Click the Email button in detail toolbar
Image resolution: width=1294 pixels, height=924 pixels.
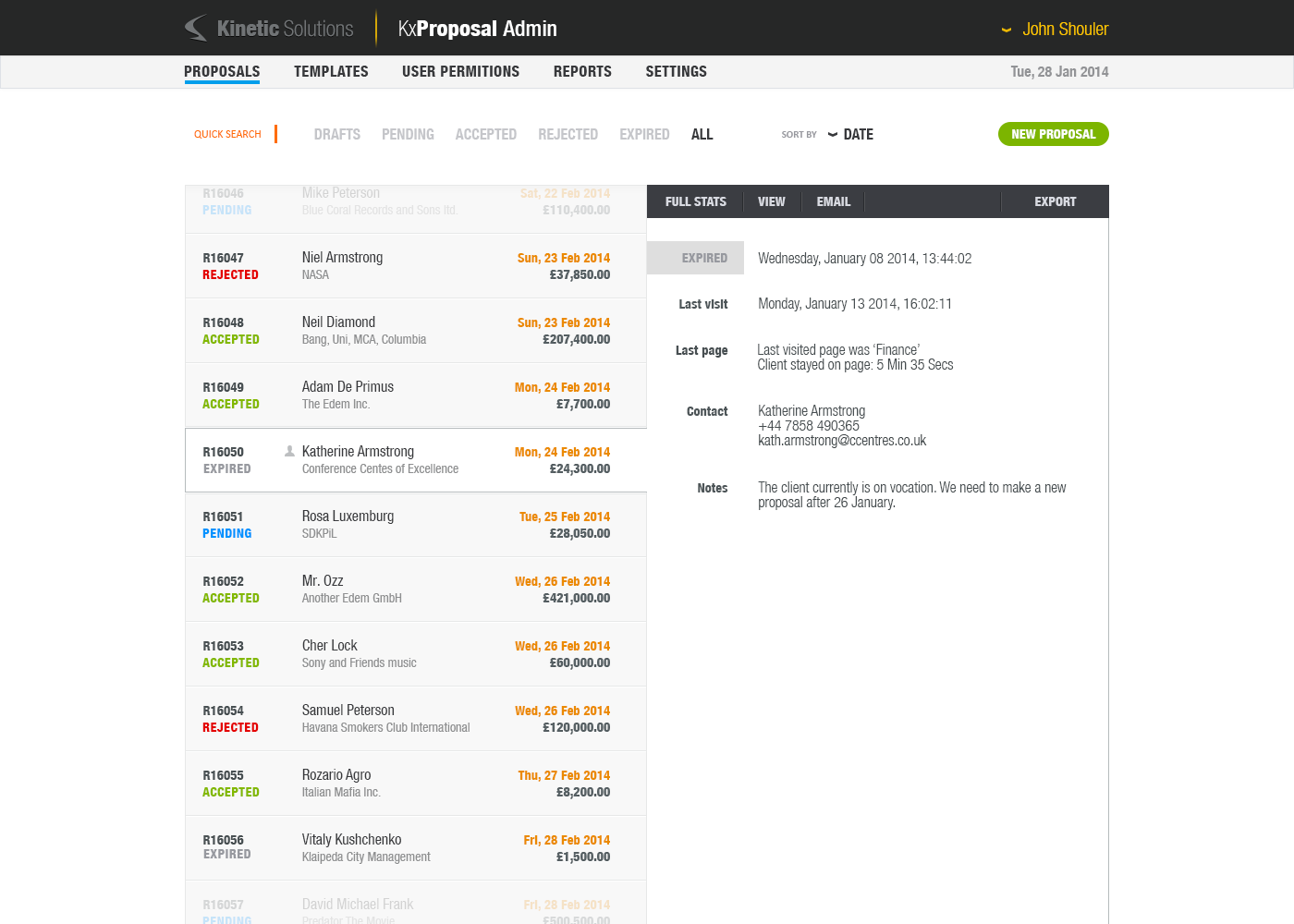coord(833,201)
